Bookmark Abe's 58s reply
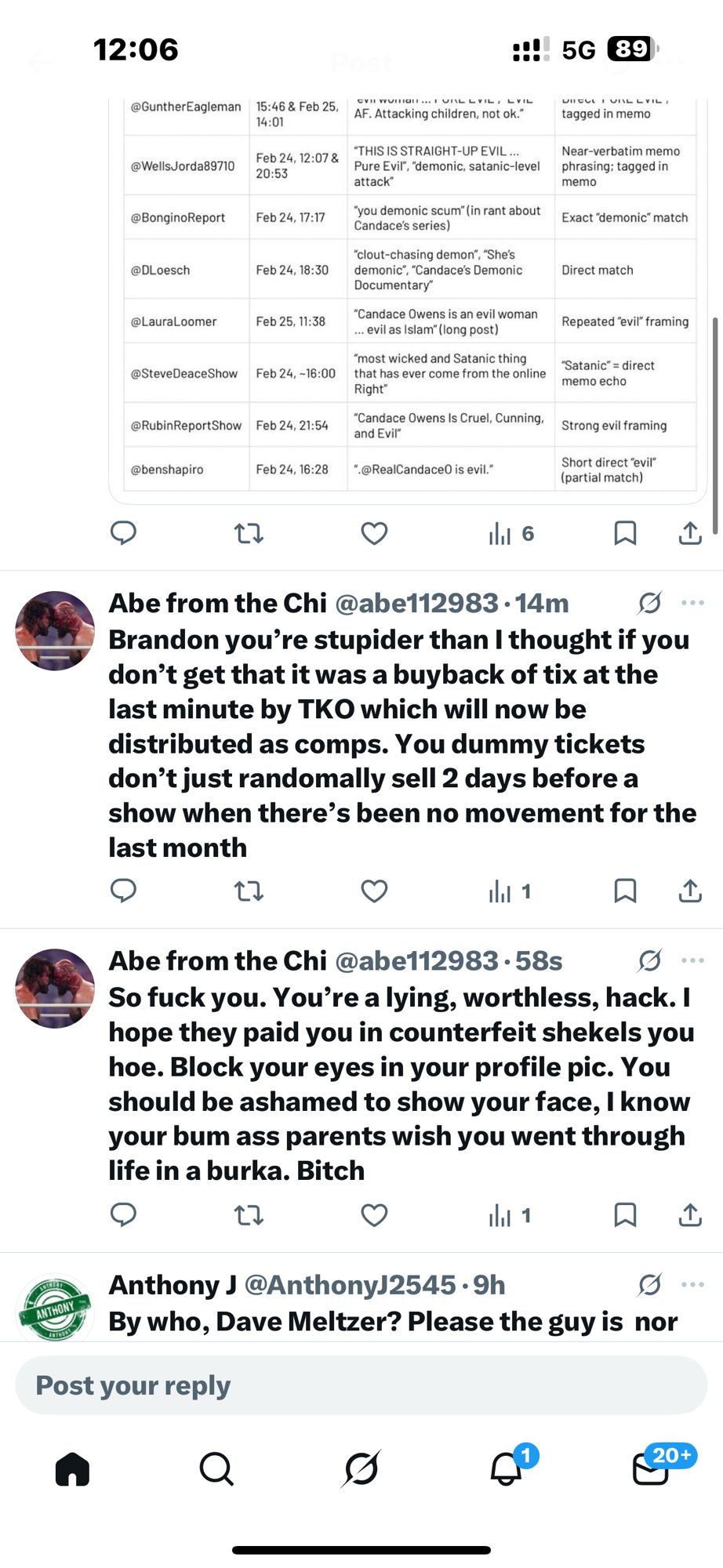The height and width of the screenshot is (1568, 723). [x=625, y=1215]
